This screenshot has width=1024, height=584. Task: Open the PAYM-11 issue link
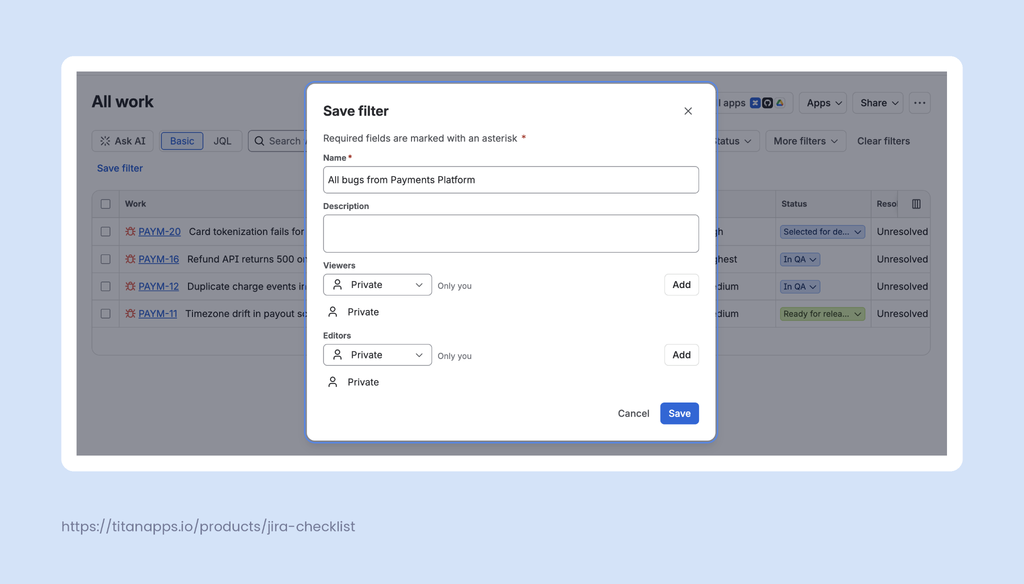(x=157, y=314)
